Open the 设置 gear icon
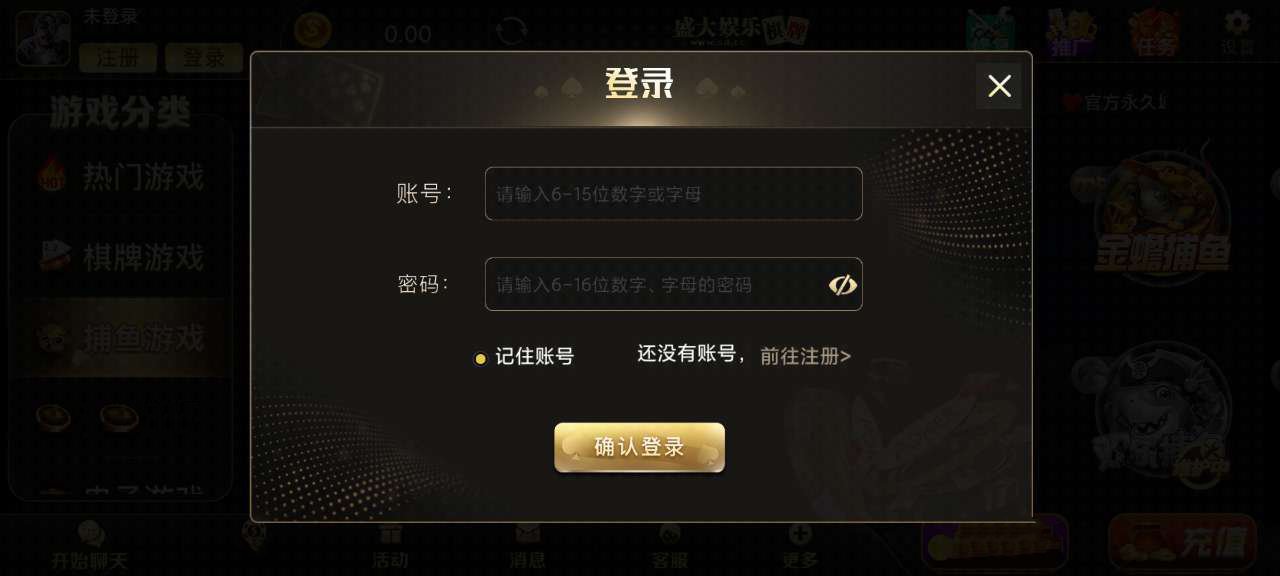The image size is (1280, 576). tap(1237, 32)
